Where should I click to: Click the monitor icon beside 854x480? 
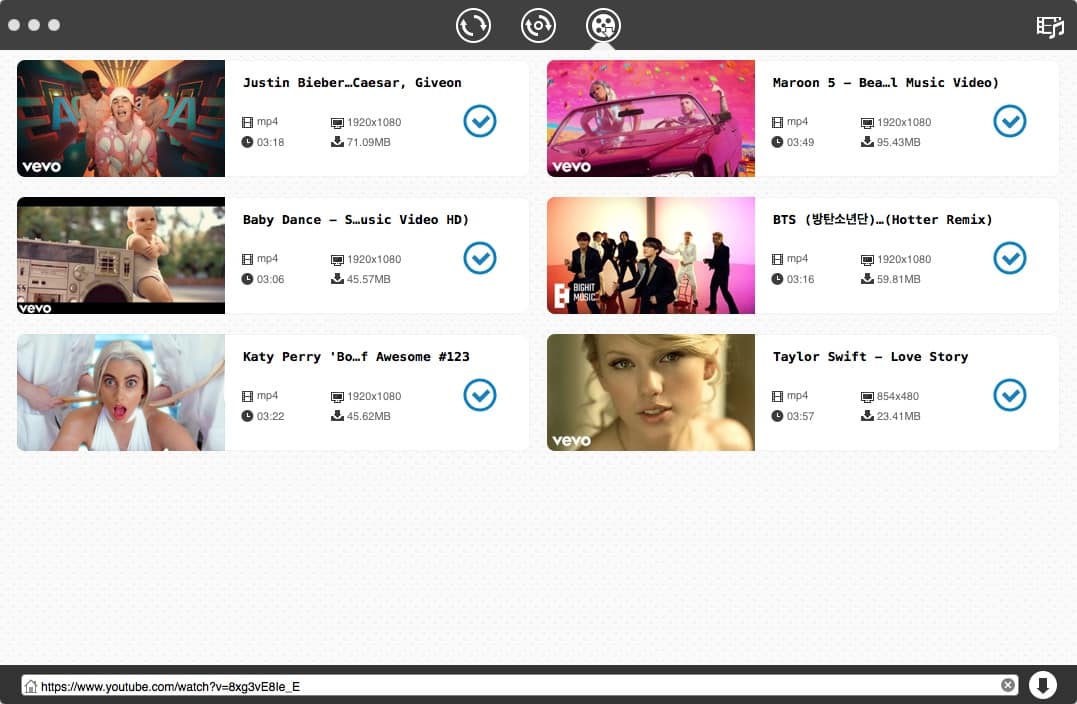pos(868,397)
